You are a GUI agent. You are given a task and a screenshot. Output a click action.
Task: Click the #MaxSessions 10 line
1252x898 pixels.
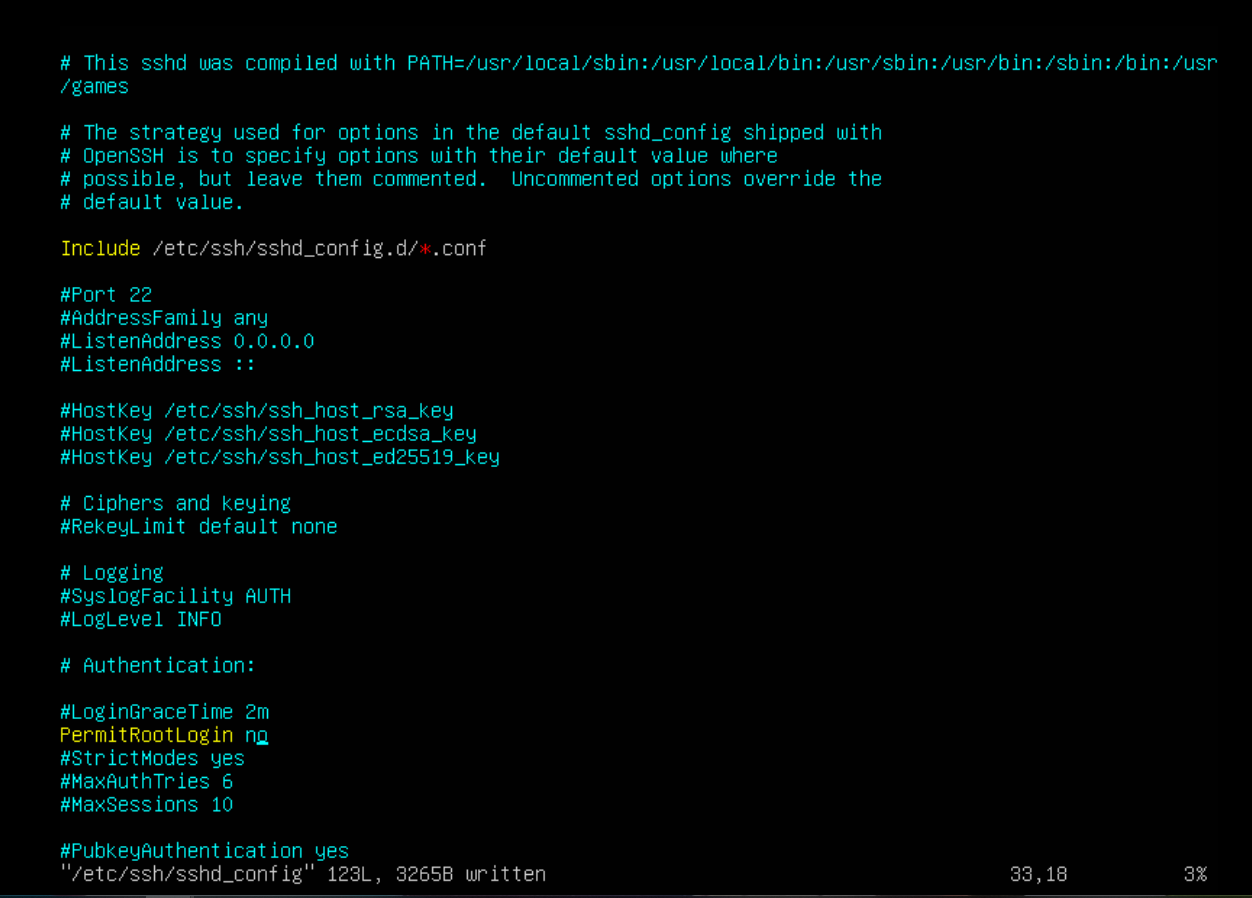pos(146,804)
